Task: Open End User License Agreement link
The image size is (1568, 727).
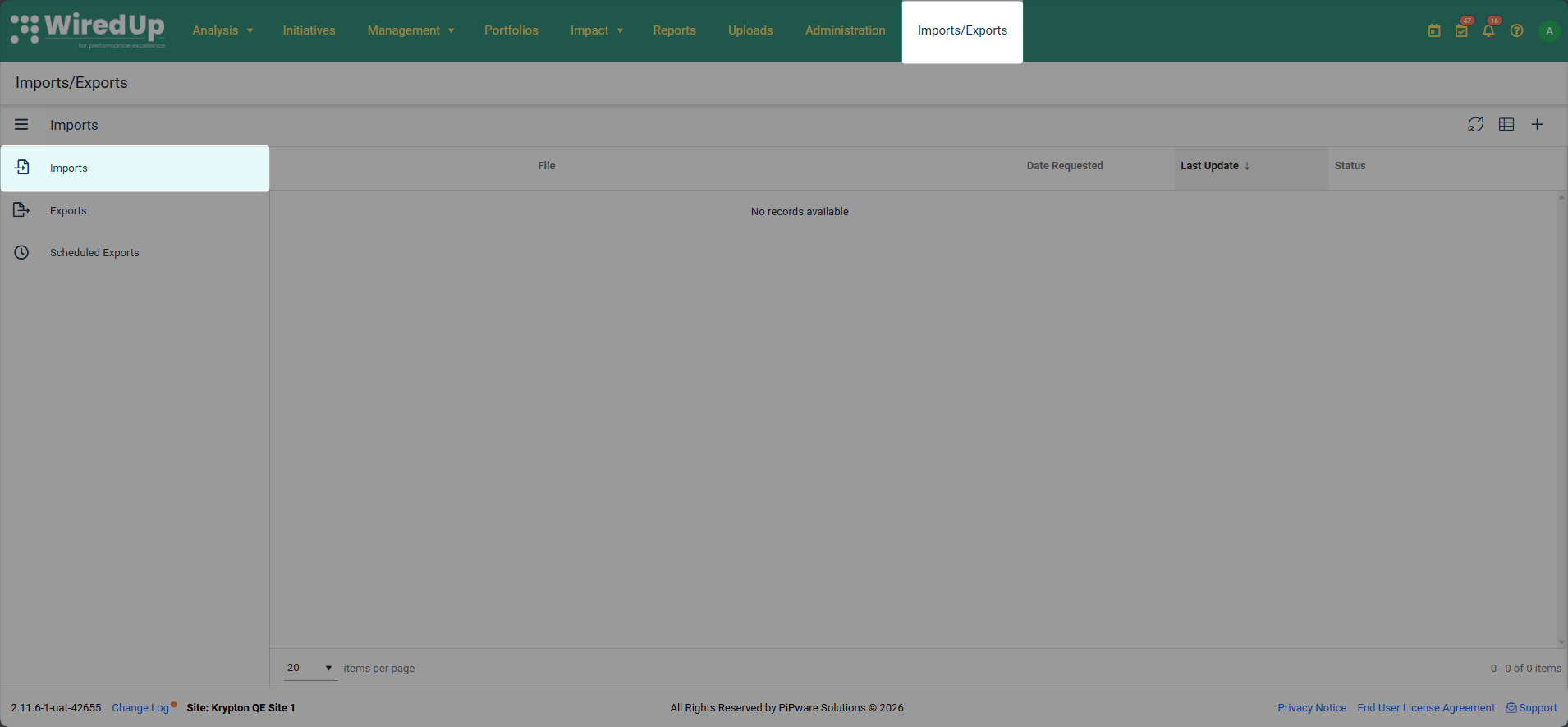Action: pos(1426,708)
